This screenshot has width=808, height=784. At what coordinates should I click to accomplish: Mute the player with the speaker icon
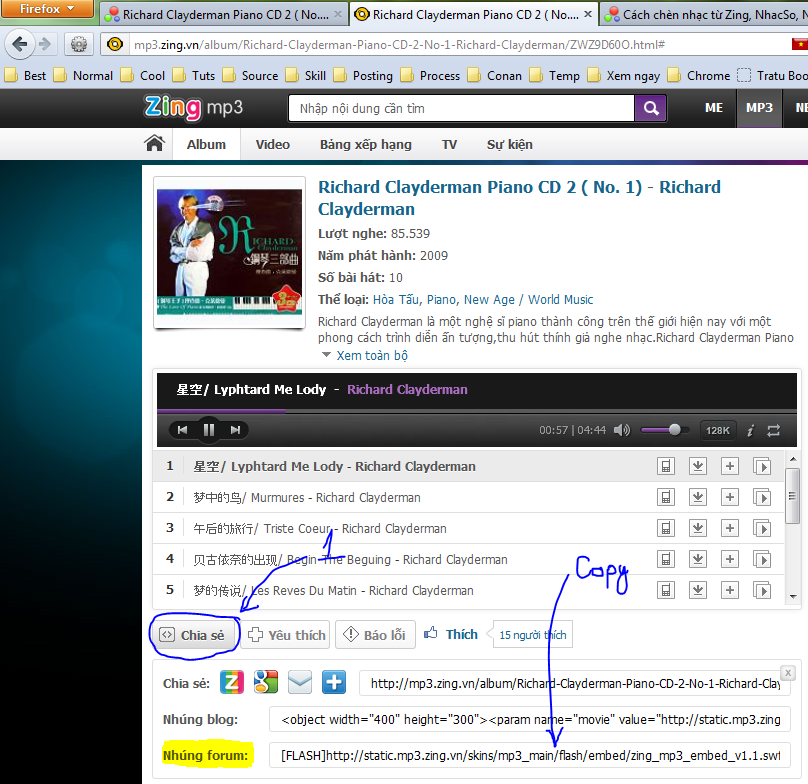tap(622, 430)
